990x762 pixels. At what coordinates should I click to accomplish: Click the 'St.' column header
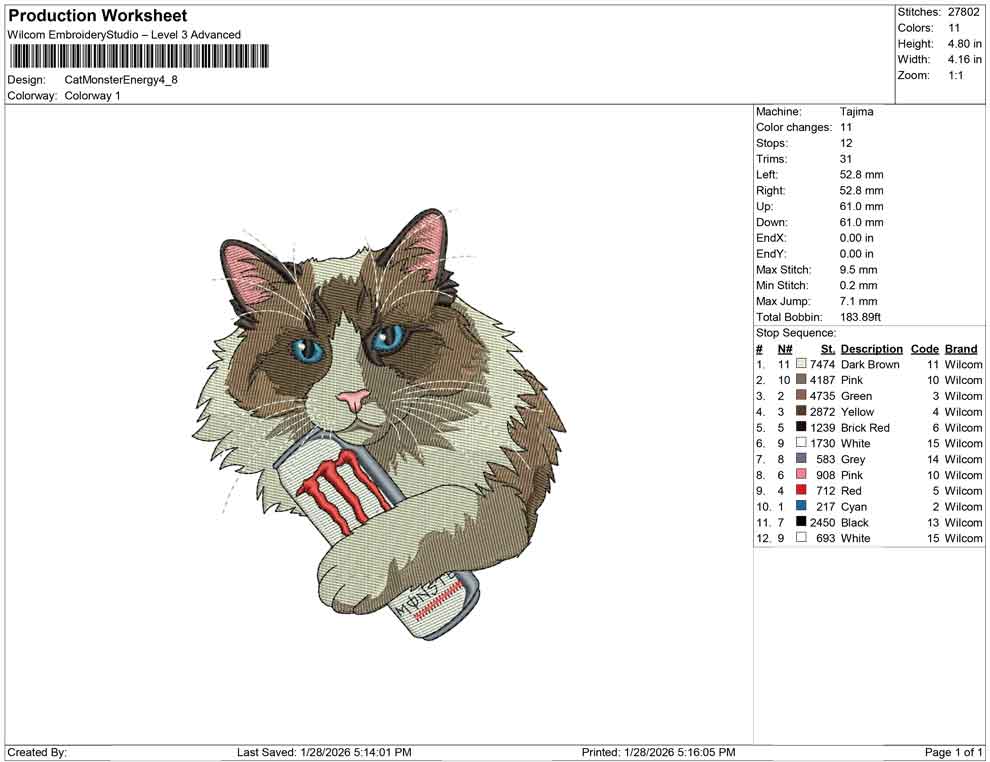pos(828,348)
